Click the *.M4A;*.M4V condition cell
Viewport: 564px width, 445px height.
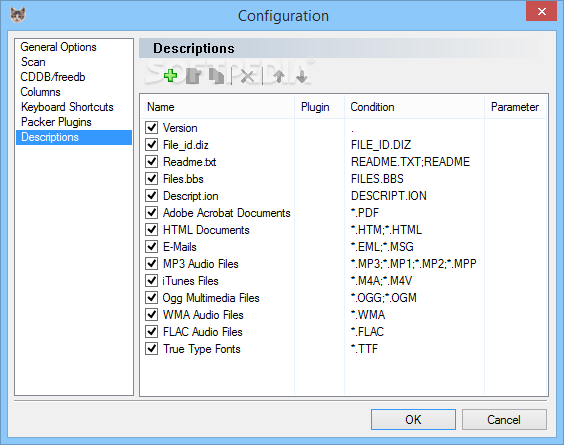pyautogui.click(x=381, y=281)
